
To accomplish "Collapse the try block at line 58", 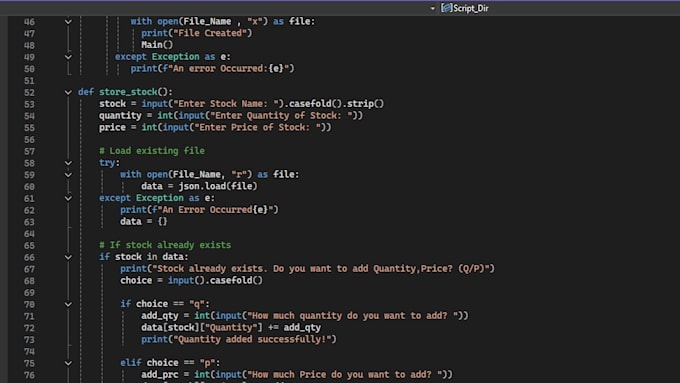I will click(x=68, y=163).
